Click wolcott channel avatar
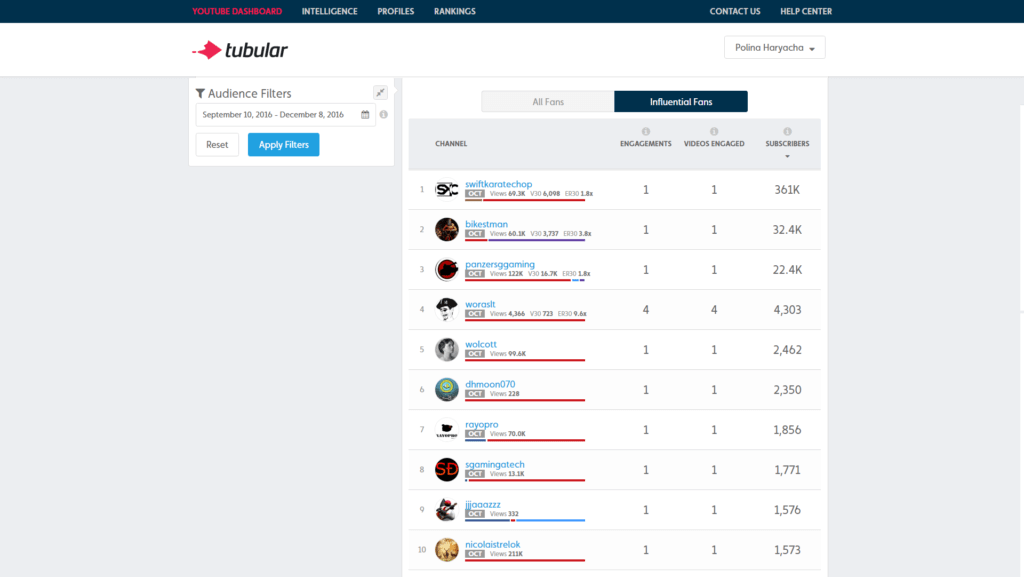The image size is (1024, 577). click(447, 349)
